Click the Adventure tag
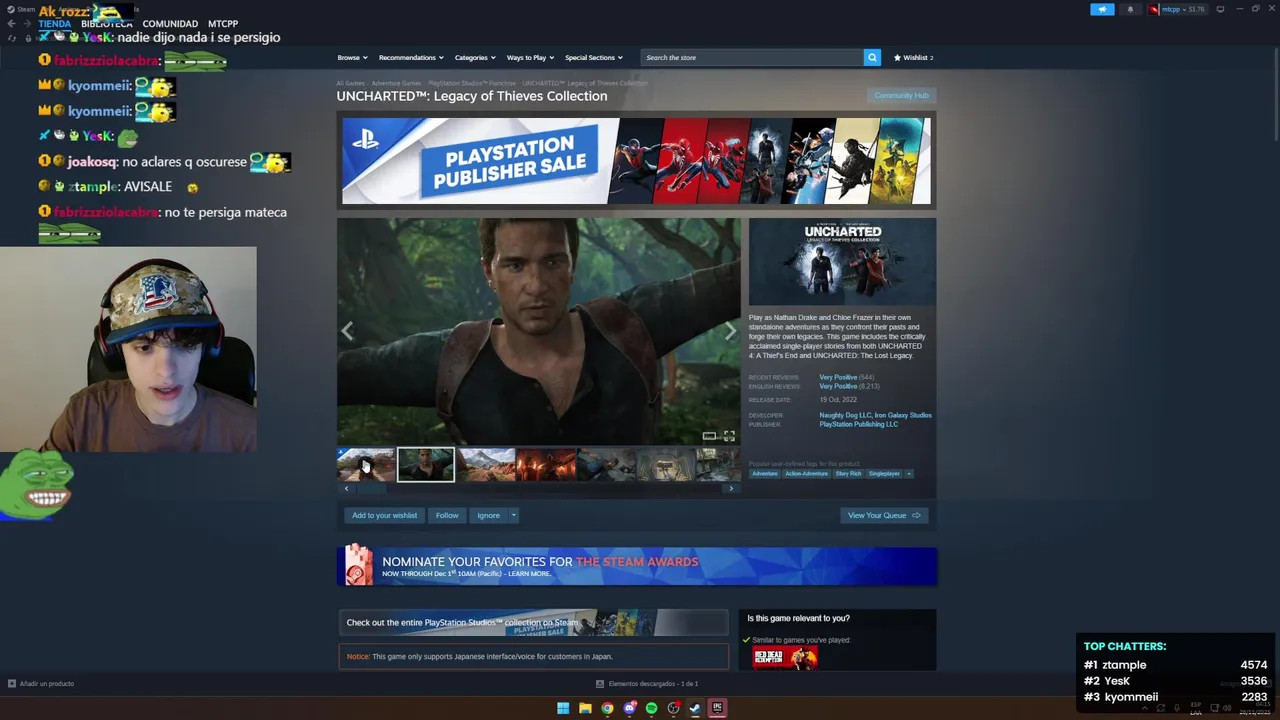This screenshot has height=720, width=1280. (x=764, y=474)
